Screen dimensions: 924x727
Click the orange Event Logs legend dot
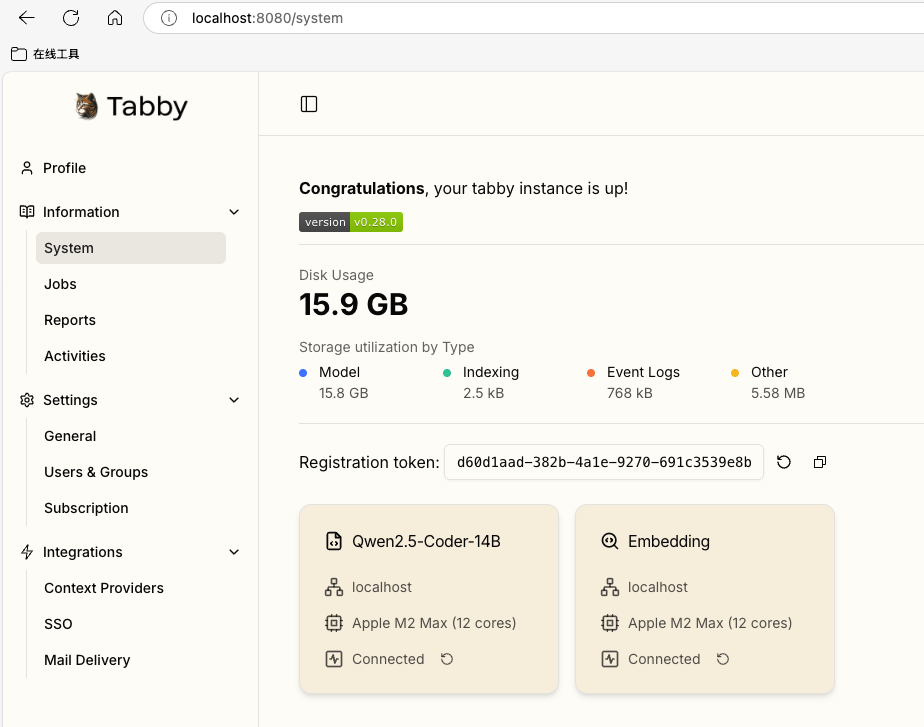590,372
